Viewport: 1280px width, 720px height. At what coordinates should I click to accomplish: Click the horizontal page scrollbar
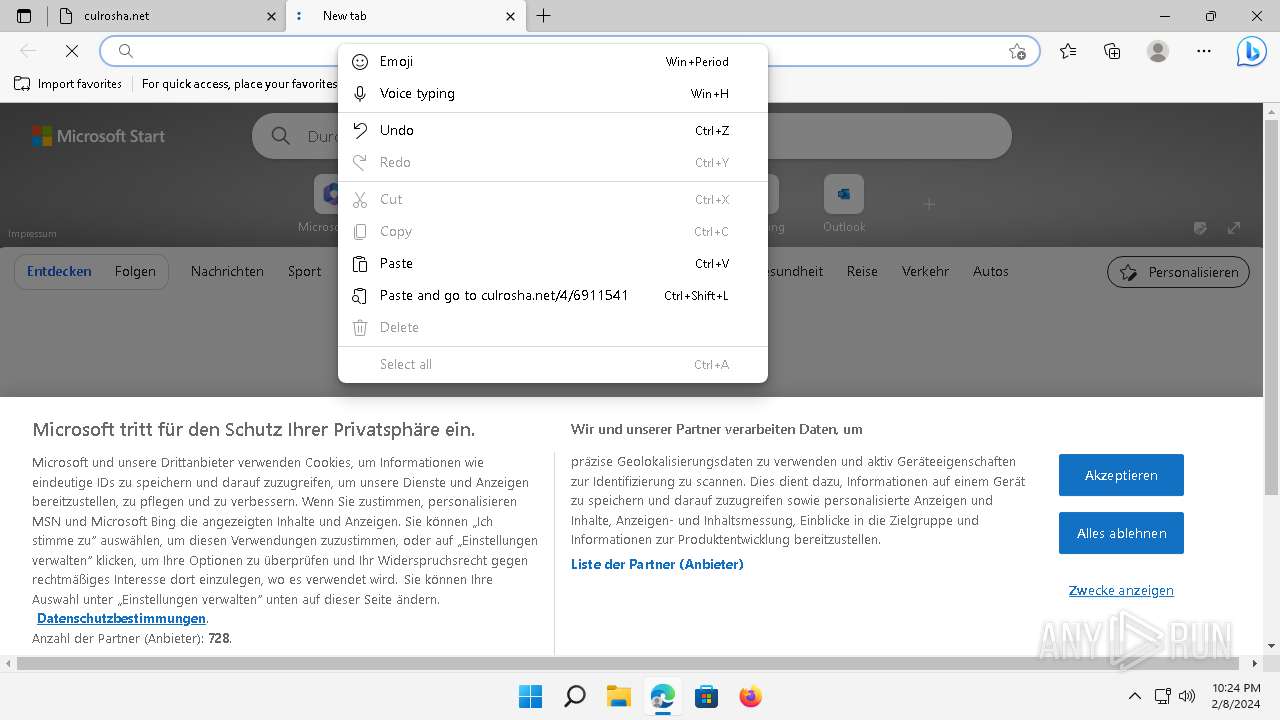click(629, 663)
